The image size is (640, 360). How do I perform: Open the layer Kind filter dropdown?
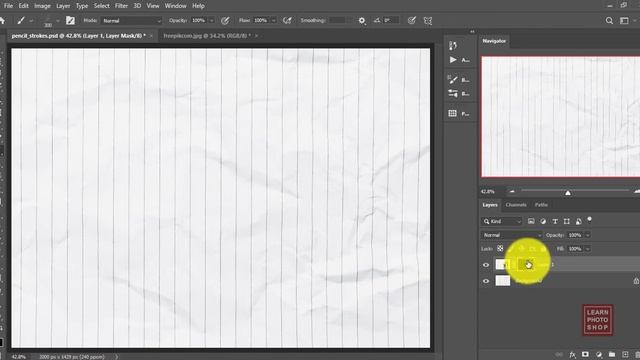502,221
